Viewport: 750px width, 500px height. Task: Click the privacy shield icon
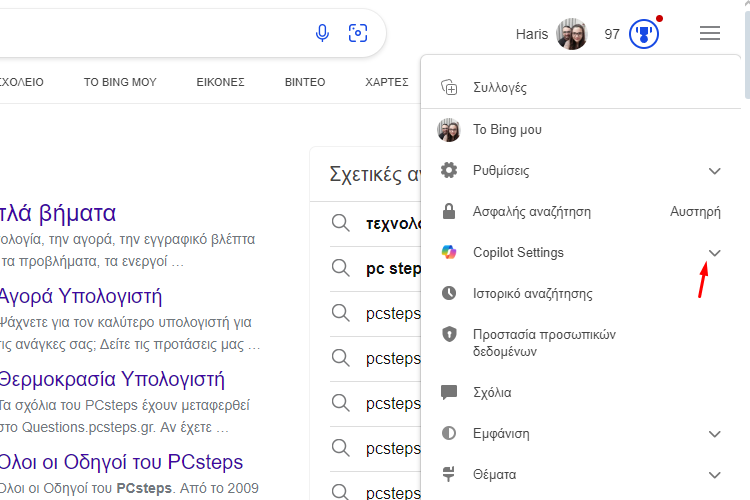pos(449,334)
